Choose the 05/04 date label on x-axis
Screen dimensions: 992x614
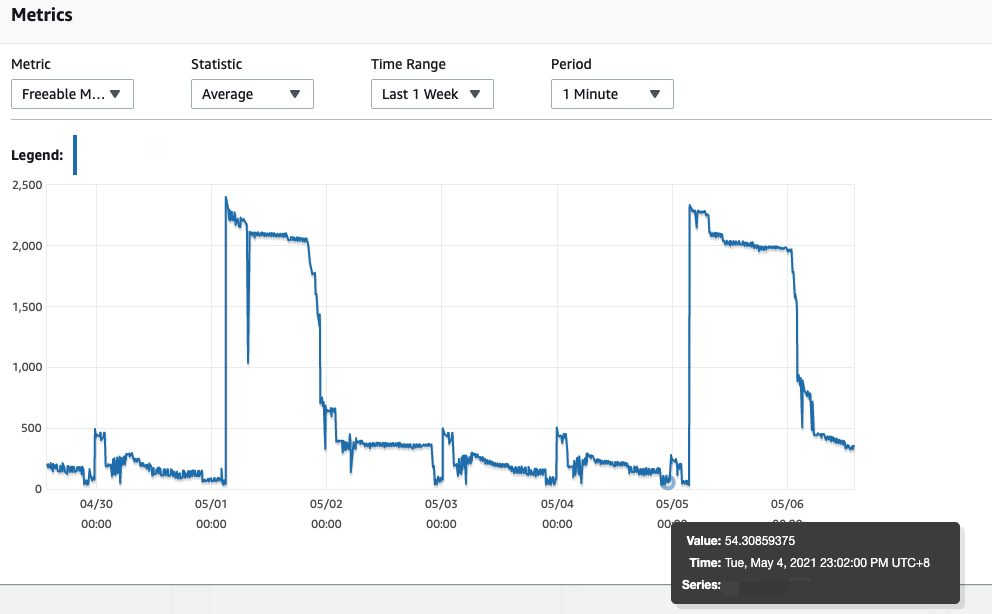tap(557, 505)
